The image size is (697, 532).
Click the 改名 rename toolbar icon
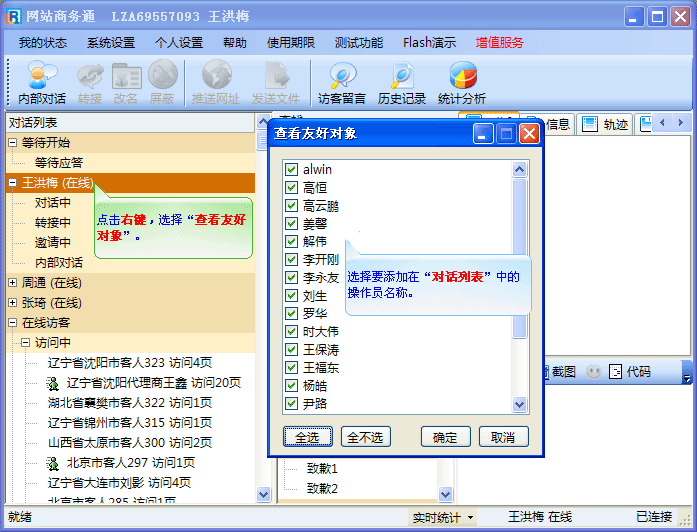click(126, 82)
